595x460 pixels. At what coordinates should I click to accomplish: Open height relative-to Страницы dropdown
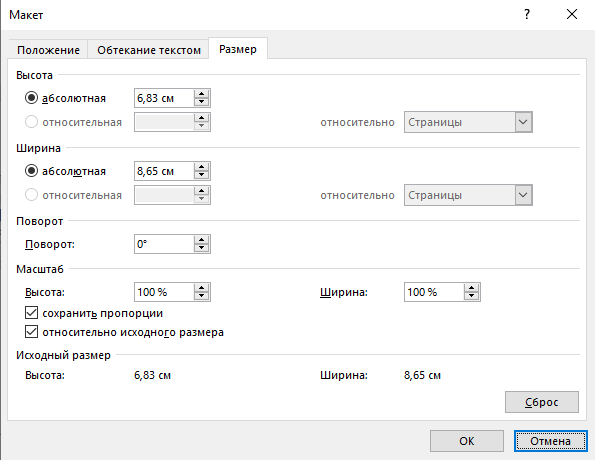[468, 122]
